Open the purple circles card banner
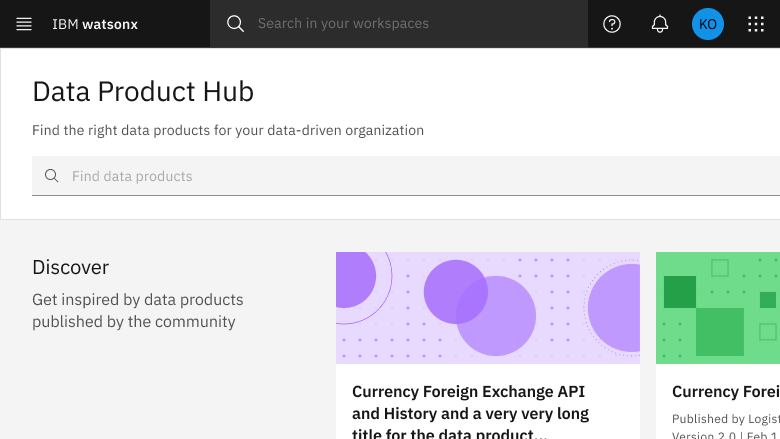The width and height of the screenshot is (780, 439). (x=487, y=307)
